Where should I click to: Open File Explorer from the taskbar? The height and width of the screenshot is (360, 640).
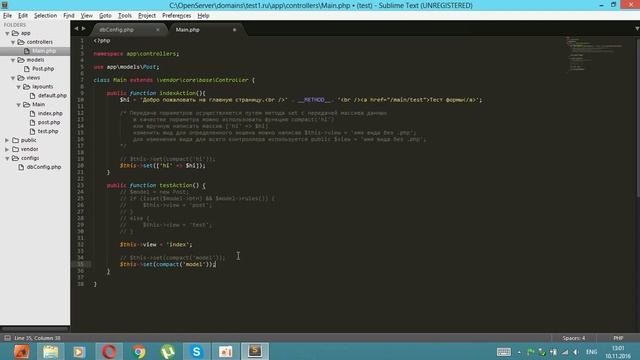click(x=51, y=351)
